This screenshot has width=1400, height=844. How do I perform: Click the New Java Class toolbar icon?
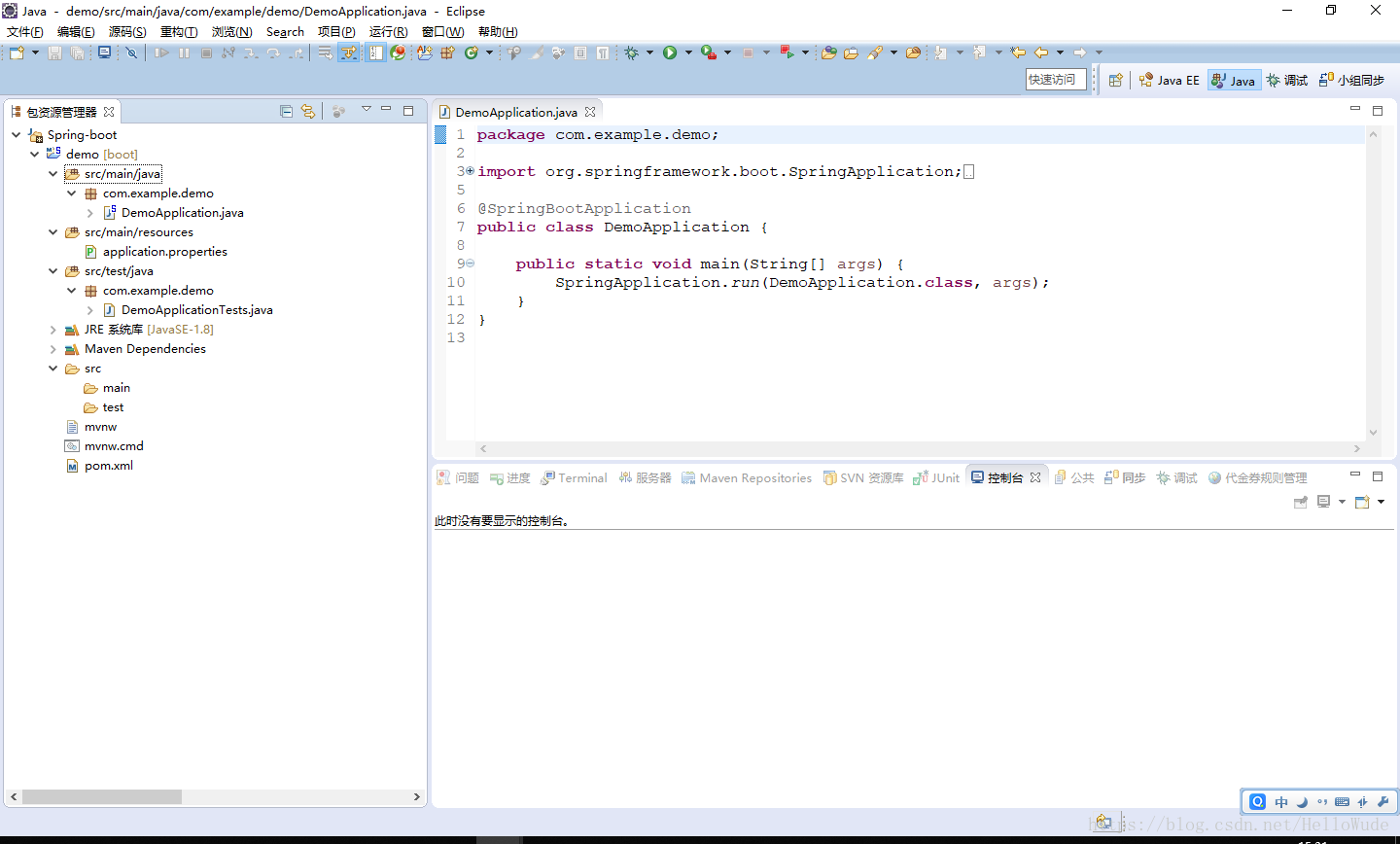(471, 53)
